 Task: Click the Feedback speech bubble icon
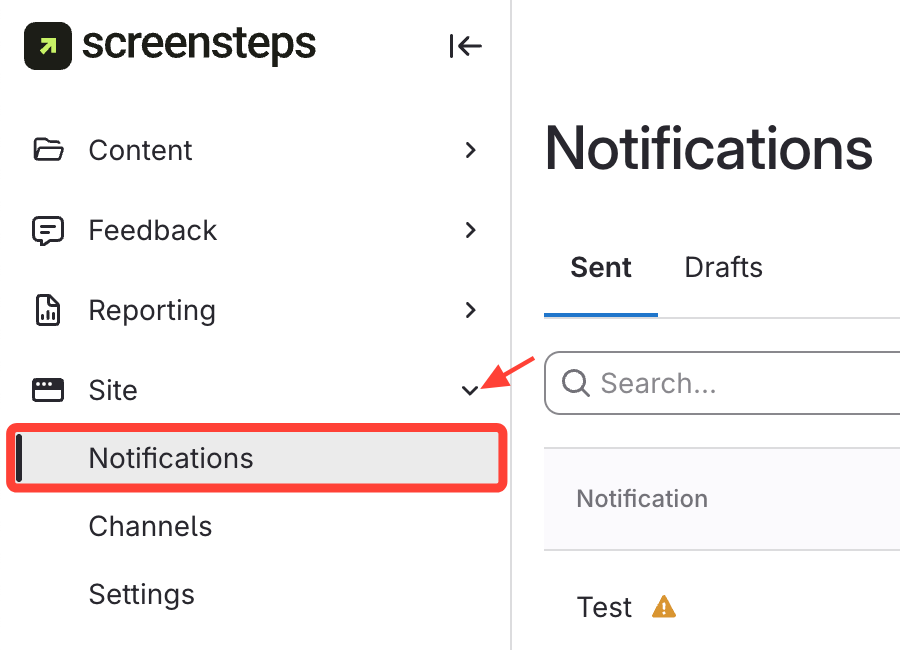(48, 230)
